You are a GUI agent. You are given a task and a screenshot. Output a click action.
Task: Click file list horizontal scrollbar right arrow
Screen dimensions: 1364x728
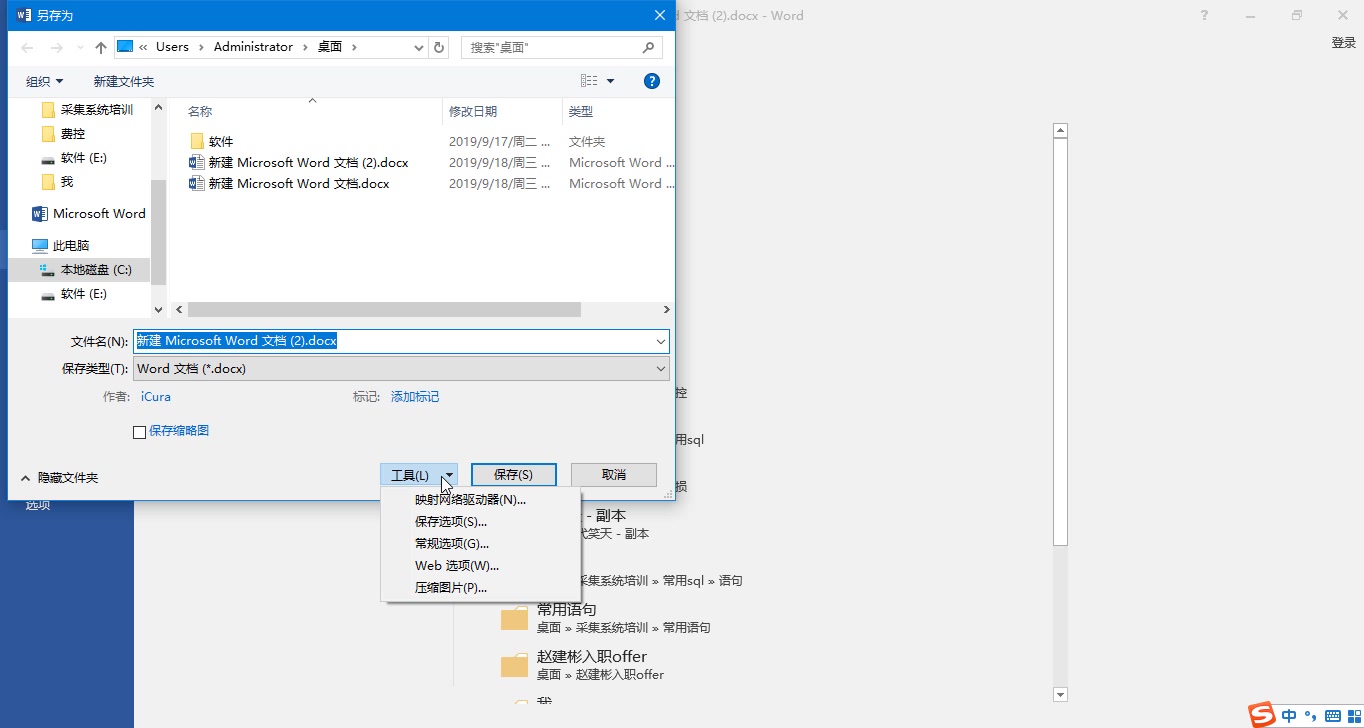666,310
